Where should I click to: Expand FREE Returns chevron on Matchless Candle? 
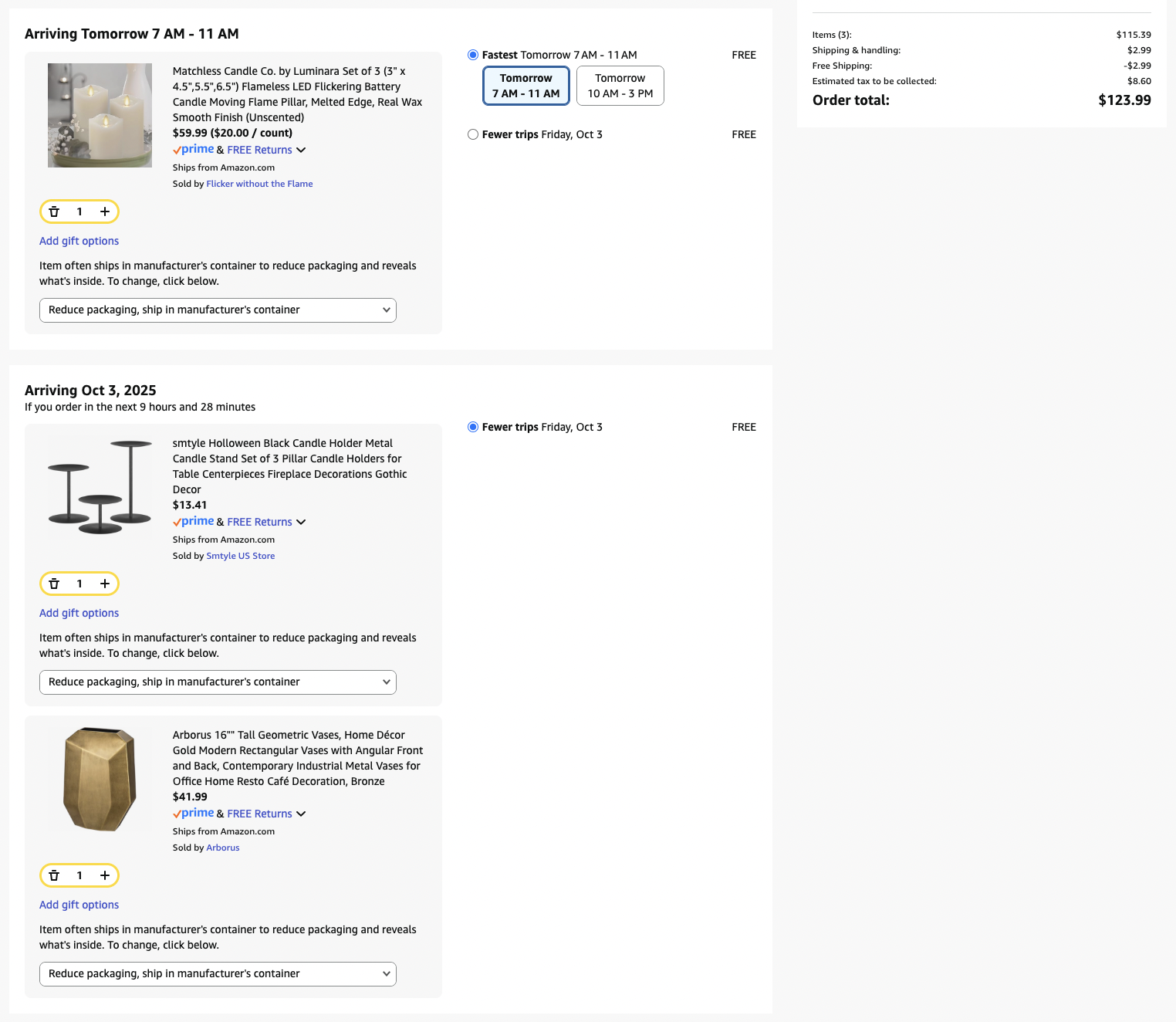(x=301, y=150)
